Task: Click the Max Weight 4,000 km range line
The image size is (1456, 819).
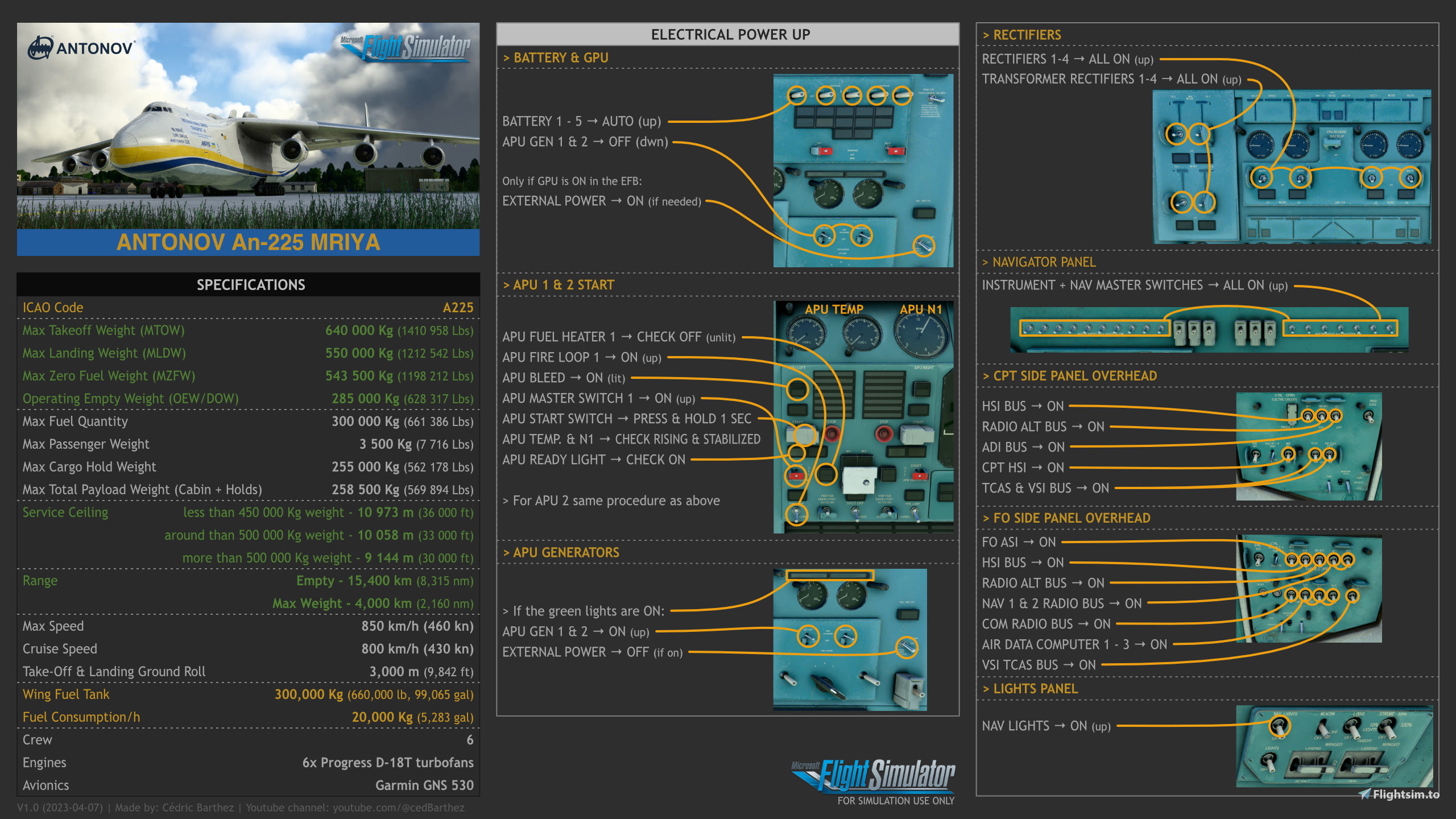Action: [373, 603]
